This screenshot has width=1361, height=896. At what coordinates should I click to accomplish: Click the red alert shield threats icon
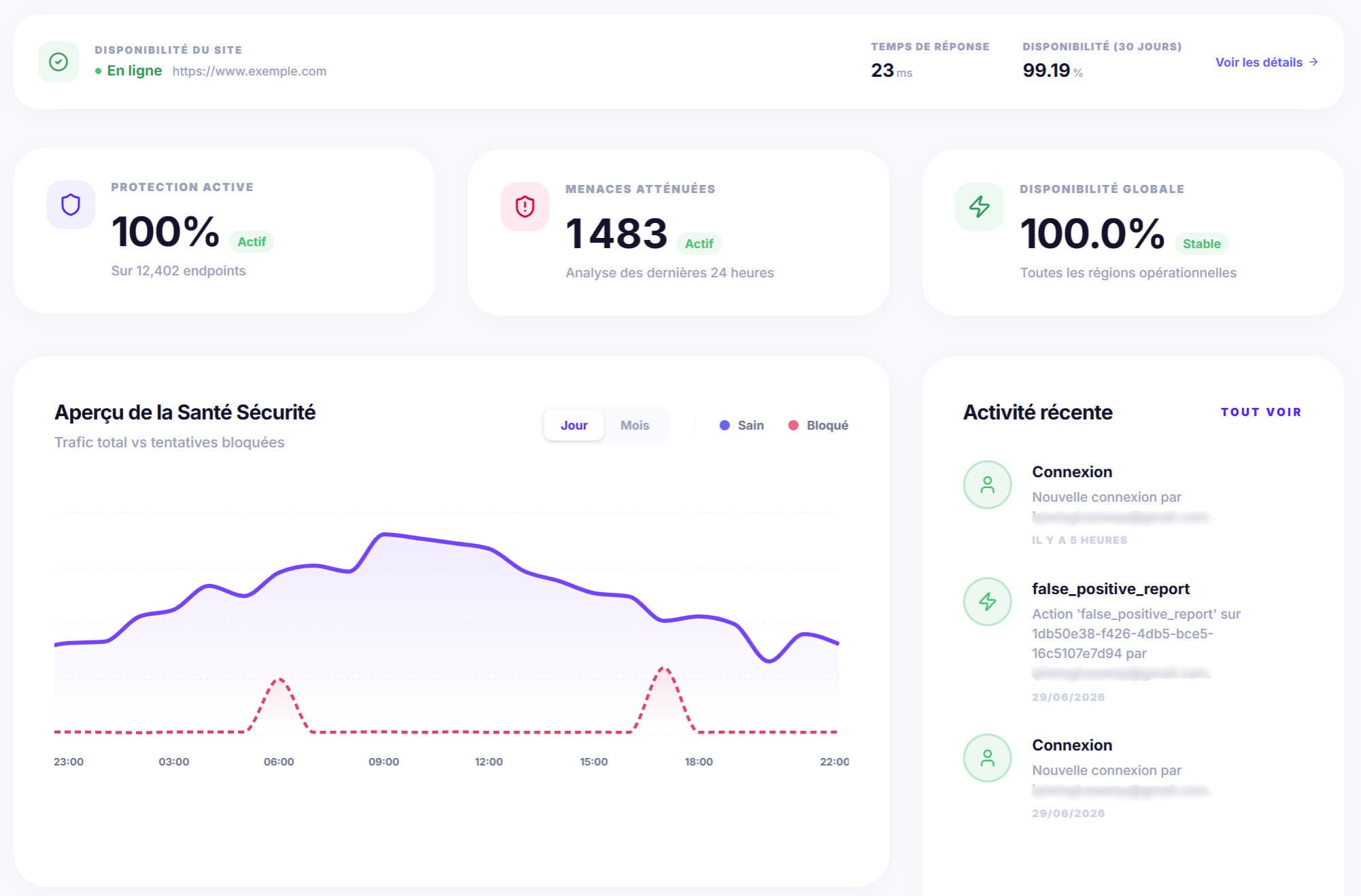tap(525, 207)
